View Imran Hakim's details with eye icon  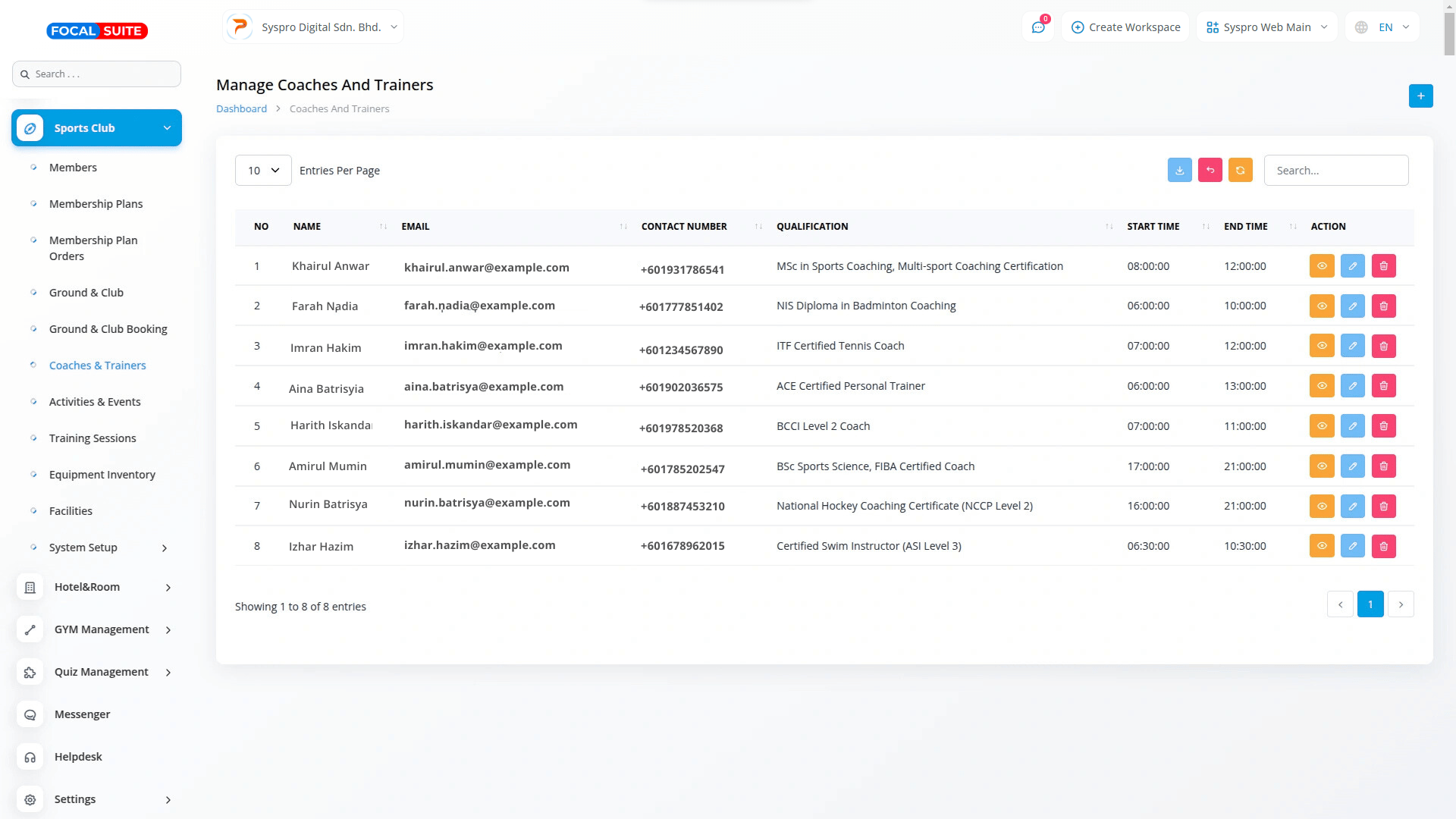(1321, 346)
